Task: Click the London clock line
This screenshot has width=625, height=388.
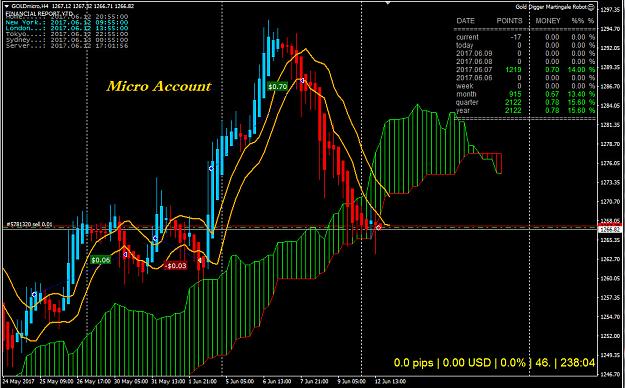Action: (67, 28)
